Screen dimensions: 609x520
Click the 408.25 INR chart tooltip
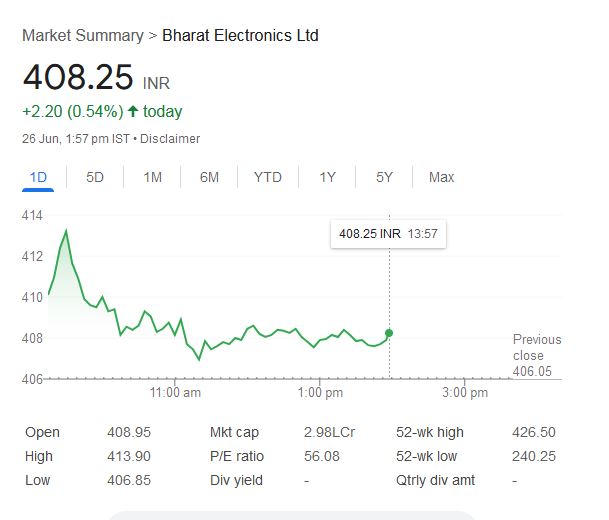389,234
